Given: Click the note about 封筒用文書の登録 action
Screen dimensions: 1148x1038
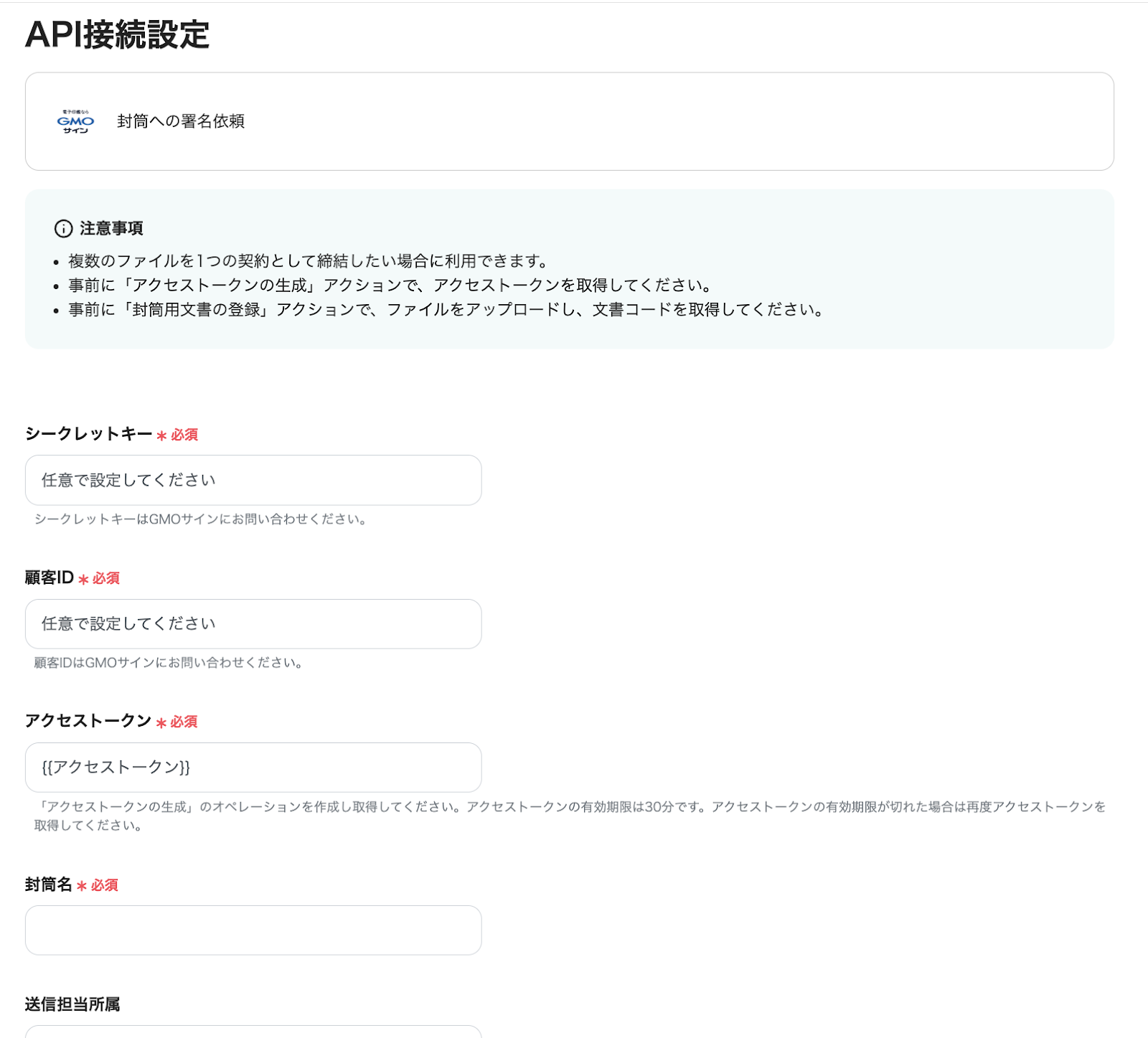Looking at the screenshot, I should 446,309.
